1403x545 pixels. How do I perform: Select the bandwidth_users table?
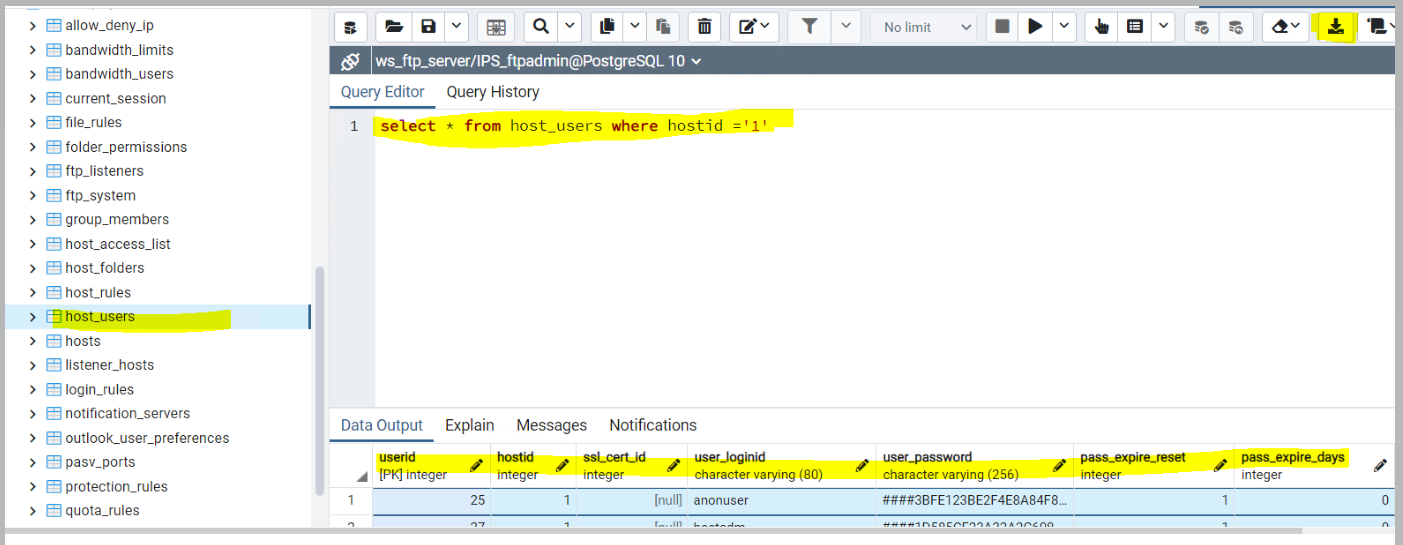(x=119, y=74)
